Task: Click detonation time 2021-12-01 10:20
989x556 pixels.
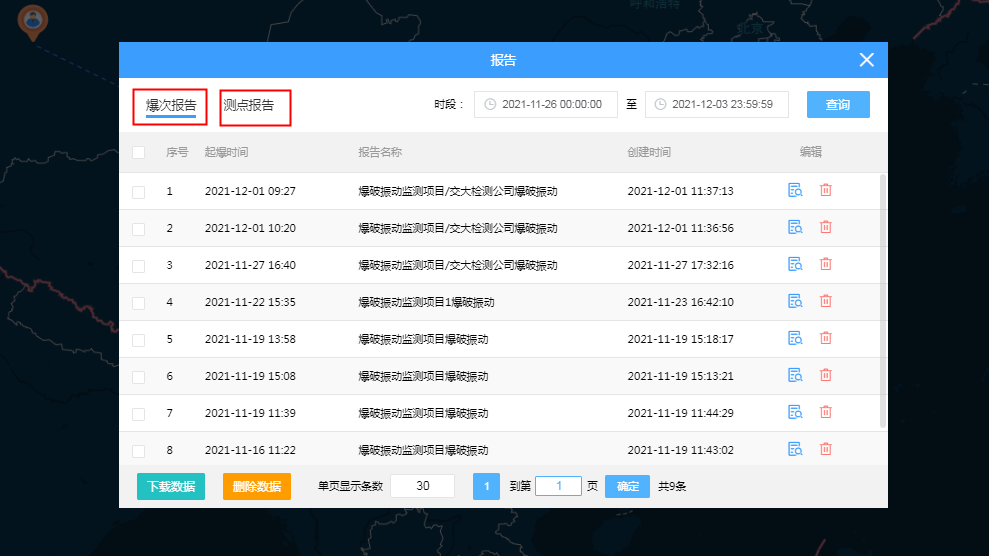Action: tap(250, 228)
